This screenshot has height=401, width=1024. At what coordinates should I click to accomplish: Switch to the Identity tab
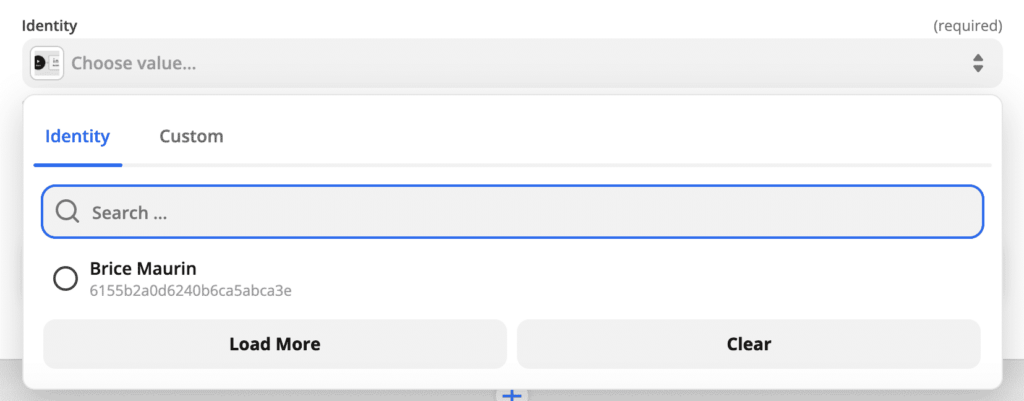[x=77, y=136]
